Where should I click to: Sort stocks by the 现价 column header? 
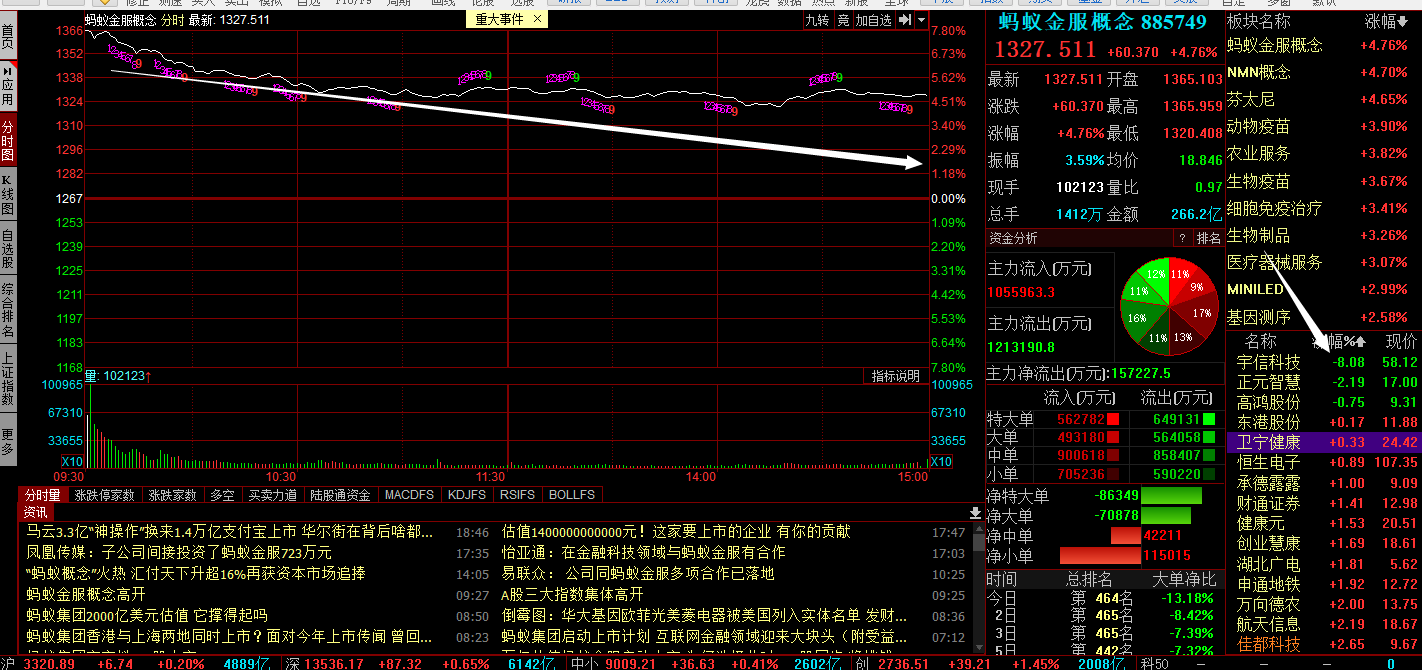coord(1401,342)
